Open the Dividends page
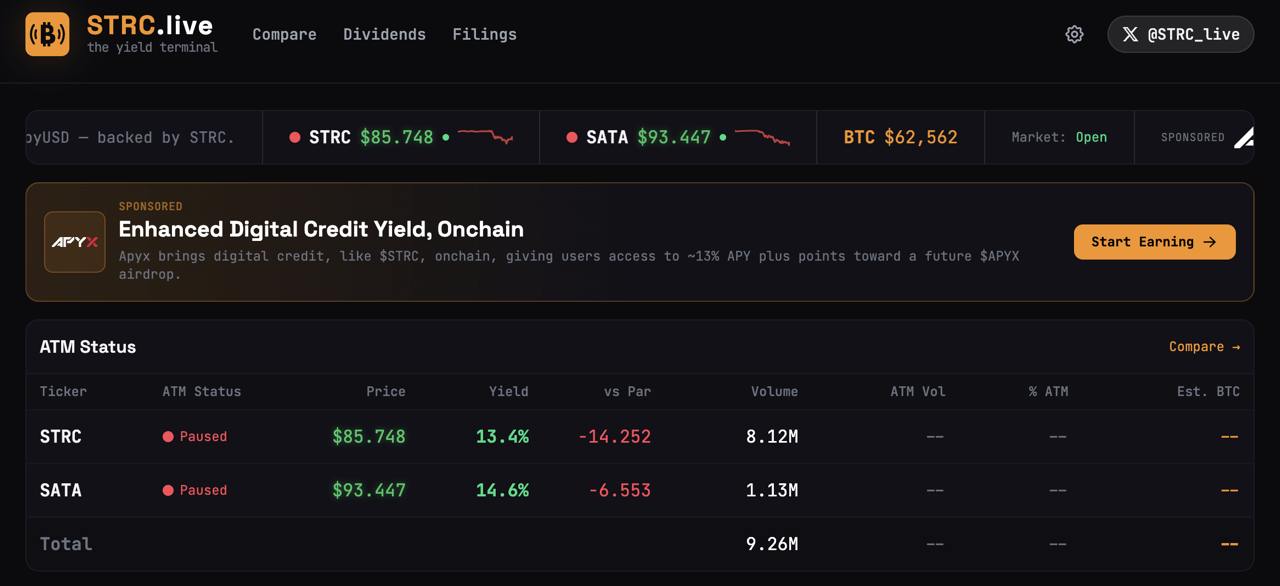 (x=384, y=34)
